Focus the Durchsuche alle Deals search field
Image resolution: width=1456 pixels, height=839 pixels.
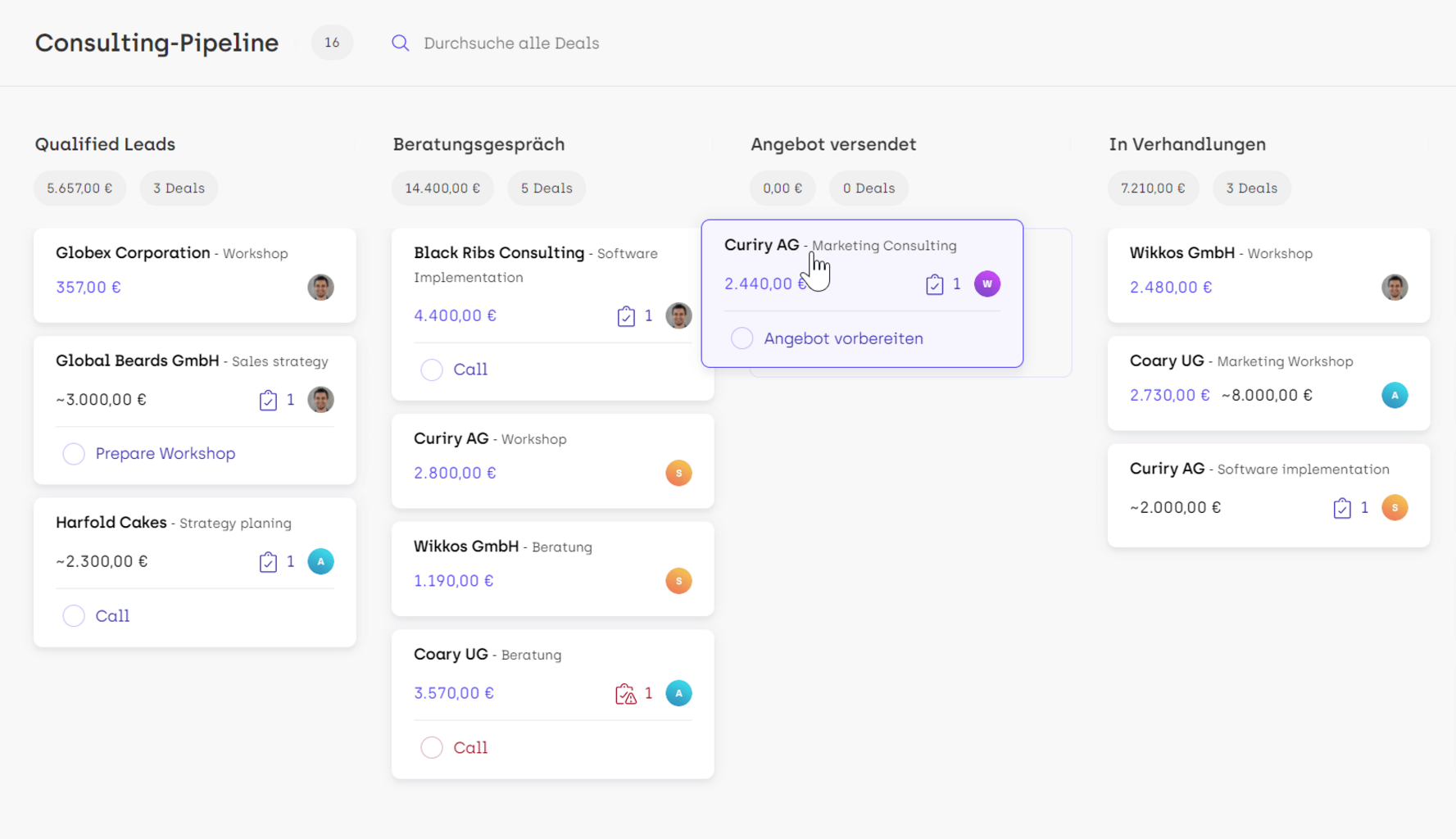(x=511, y=43)
